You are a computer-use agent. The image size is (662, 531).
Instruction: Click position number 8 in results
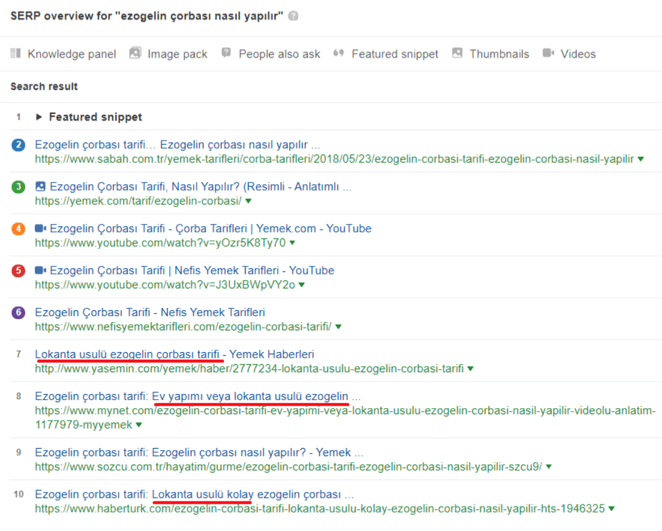19,396
